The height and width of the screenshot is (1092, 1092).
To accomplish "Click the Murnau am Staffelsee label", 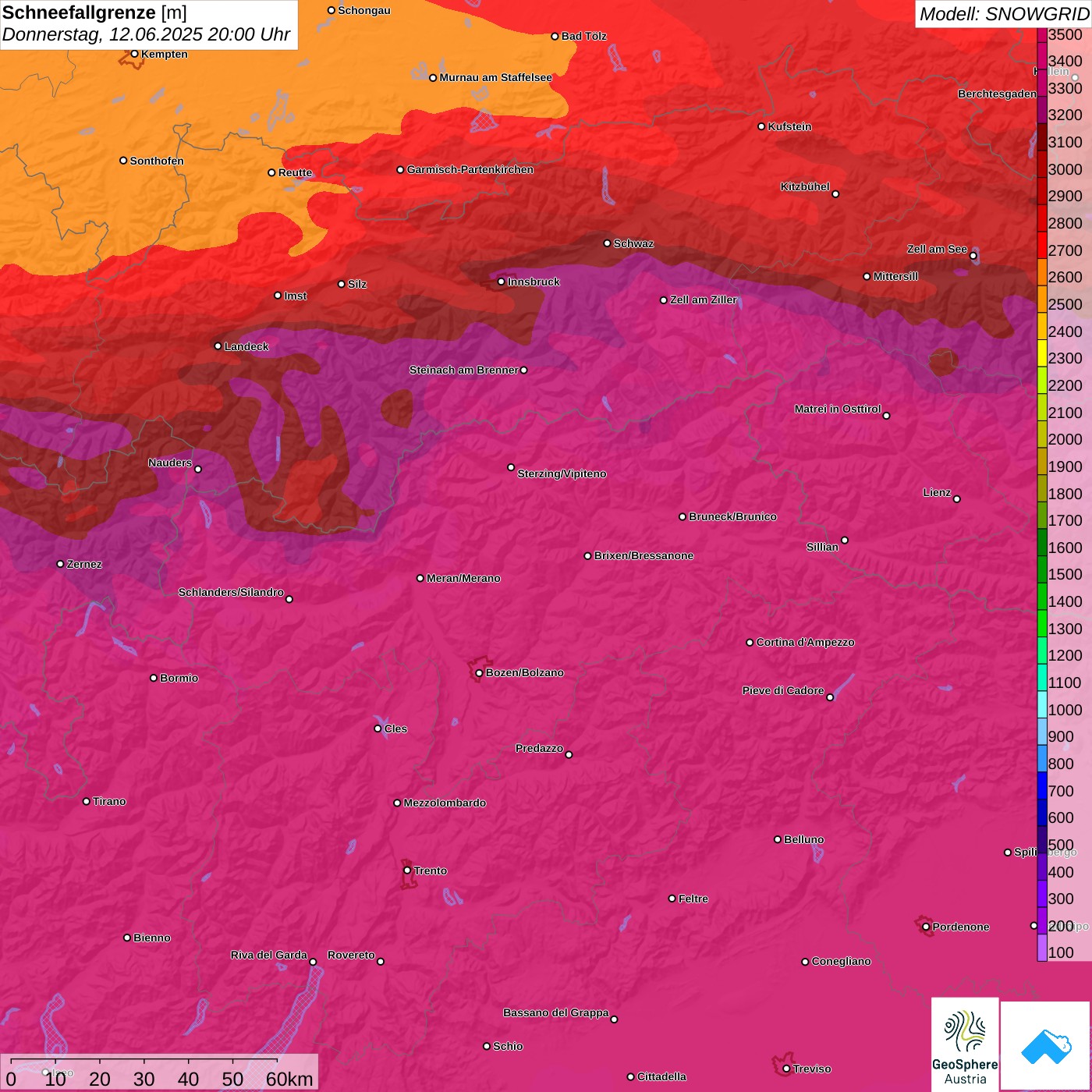I will pyautogui.click(x=495, y=77).
